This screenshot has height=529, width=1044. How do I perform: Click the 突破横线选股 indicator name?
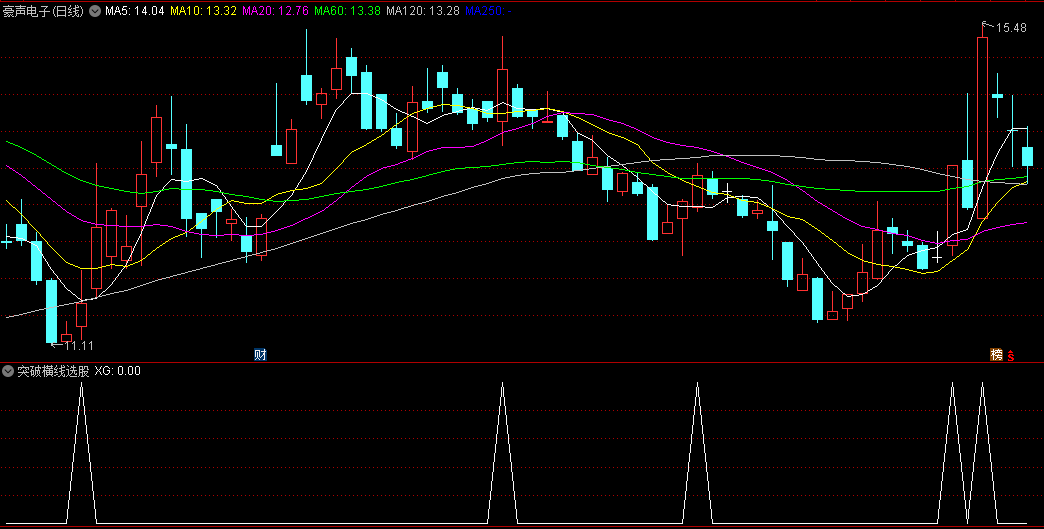click(x=53, y=371)
